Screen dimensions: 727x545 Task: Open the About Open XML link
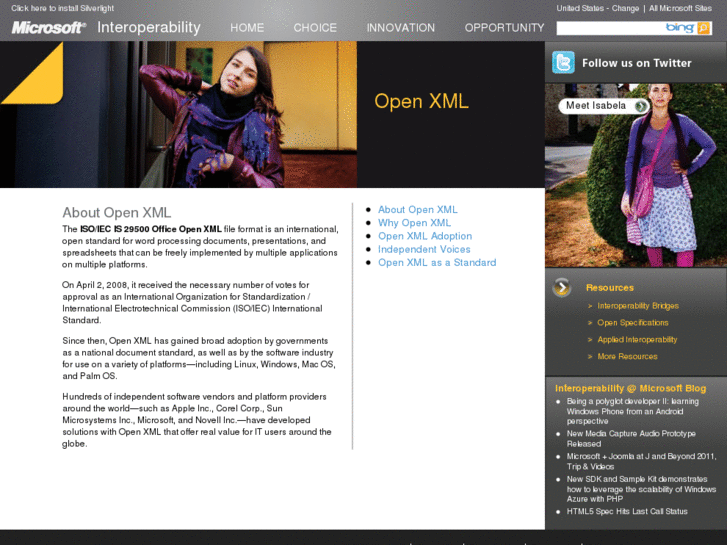pyautogui.click(x=418, y=210)
